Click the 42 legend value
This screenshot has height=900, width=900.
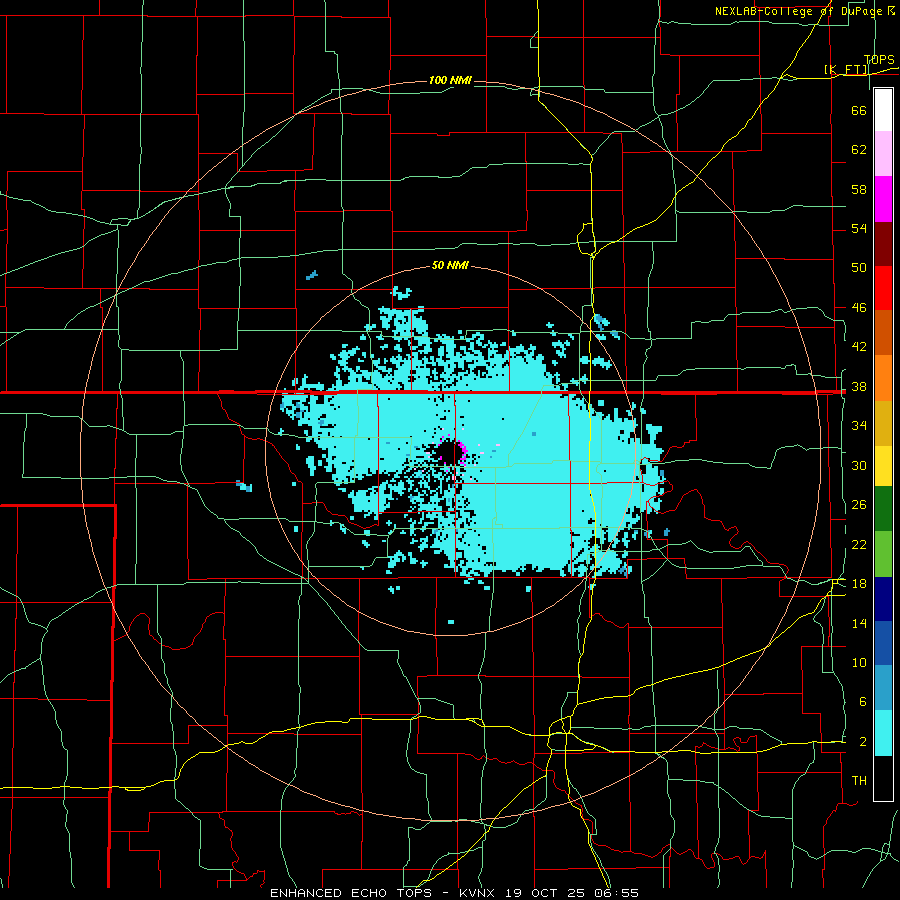click(859, 346)
